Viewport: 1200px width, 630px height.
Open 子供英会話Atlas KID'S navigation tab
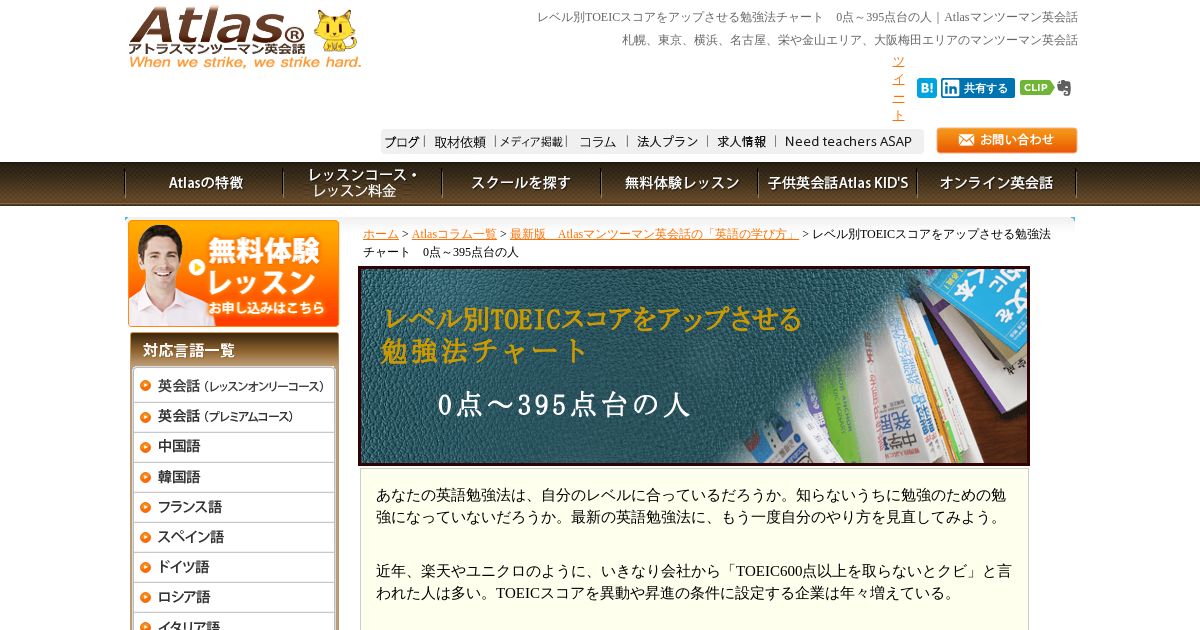point(838,183)
